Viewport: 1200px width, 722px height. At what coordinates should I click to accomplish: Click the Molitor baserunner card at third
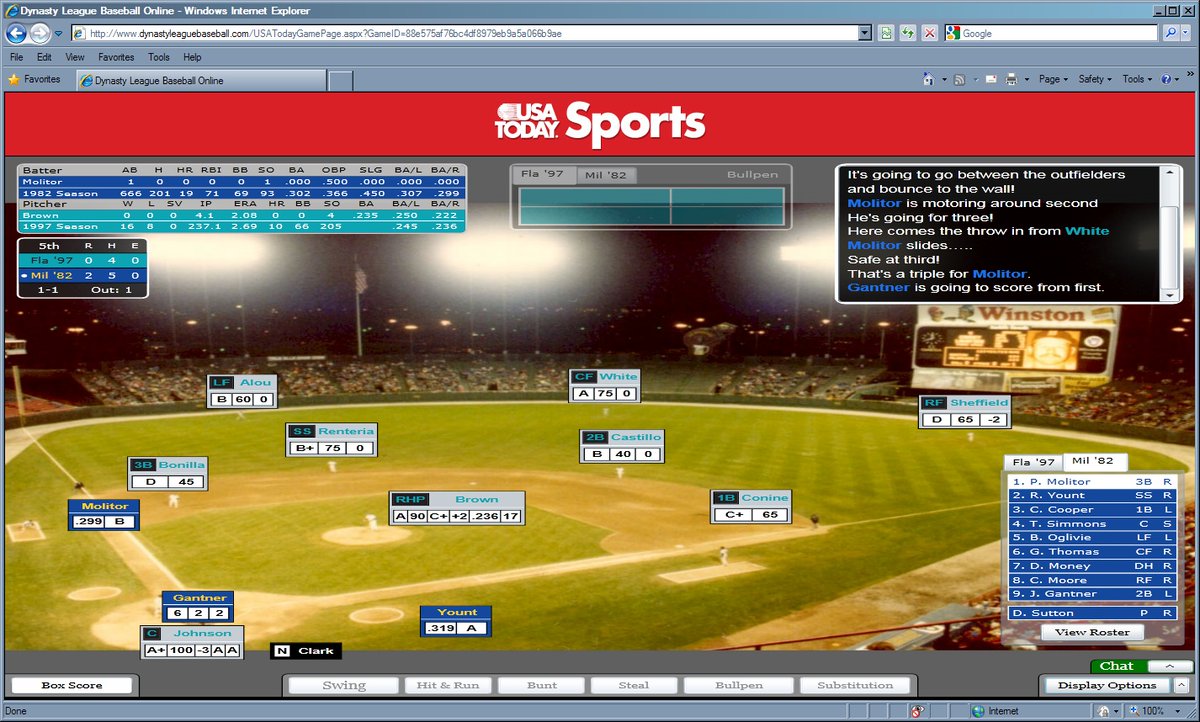point(105,514)
